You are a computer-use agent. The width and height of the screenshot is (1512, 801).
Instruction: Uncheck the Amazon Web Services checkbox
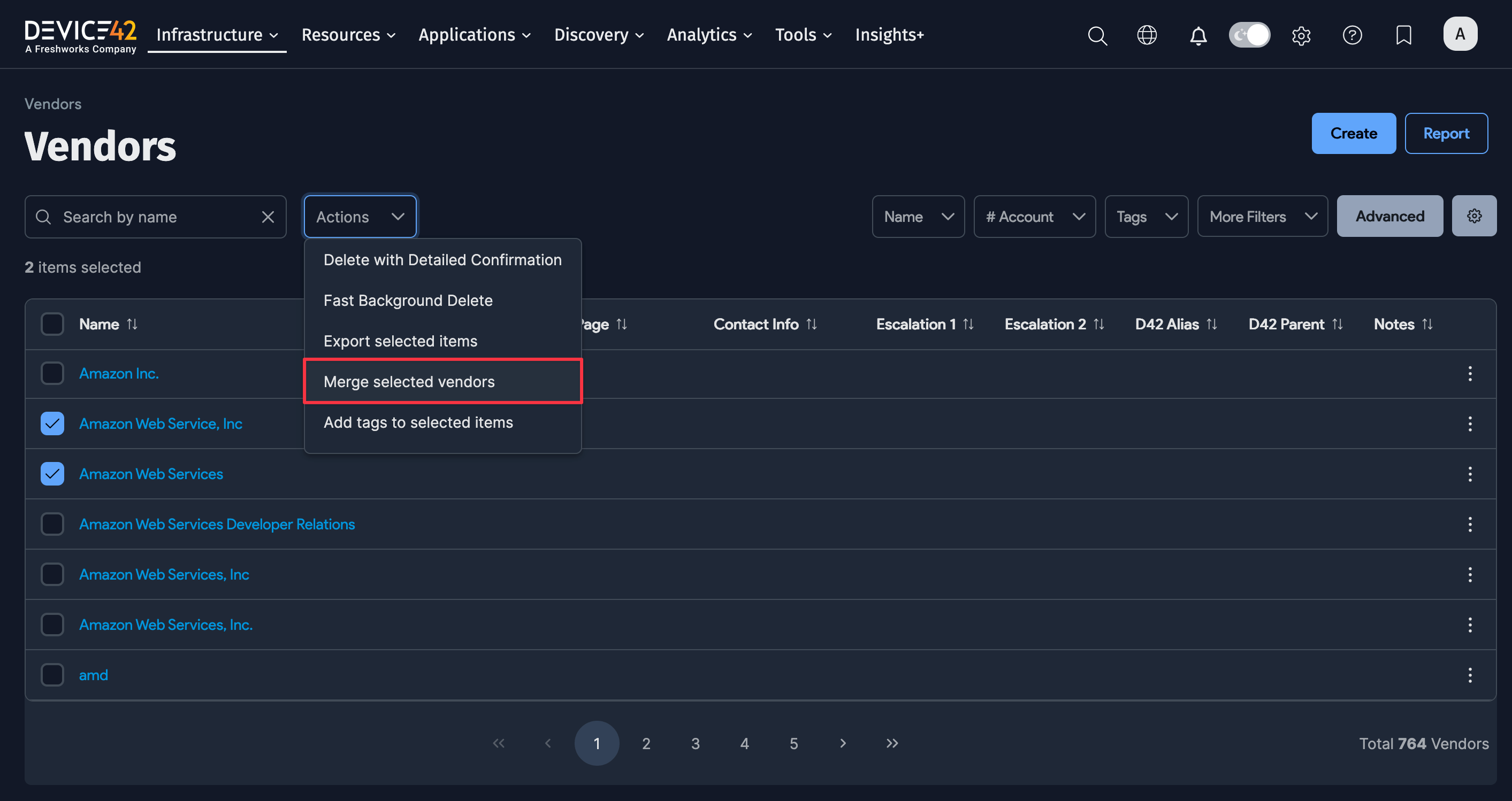coord(52,474)
